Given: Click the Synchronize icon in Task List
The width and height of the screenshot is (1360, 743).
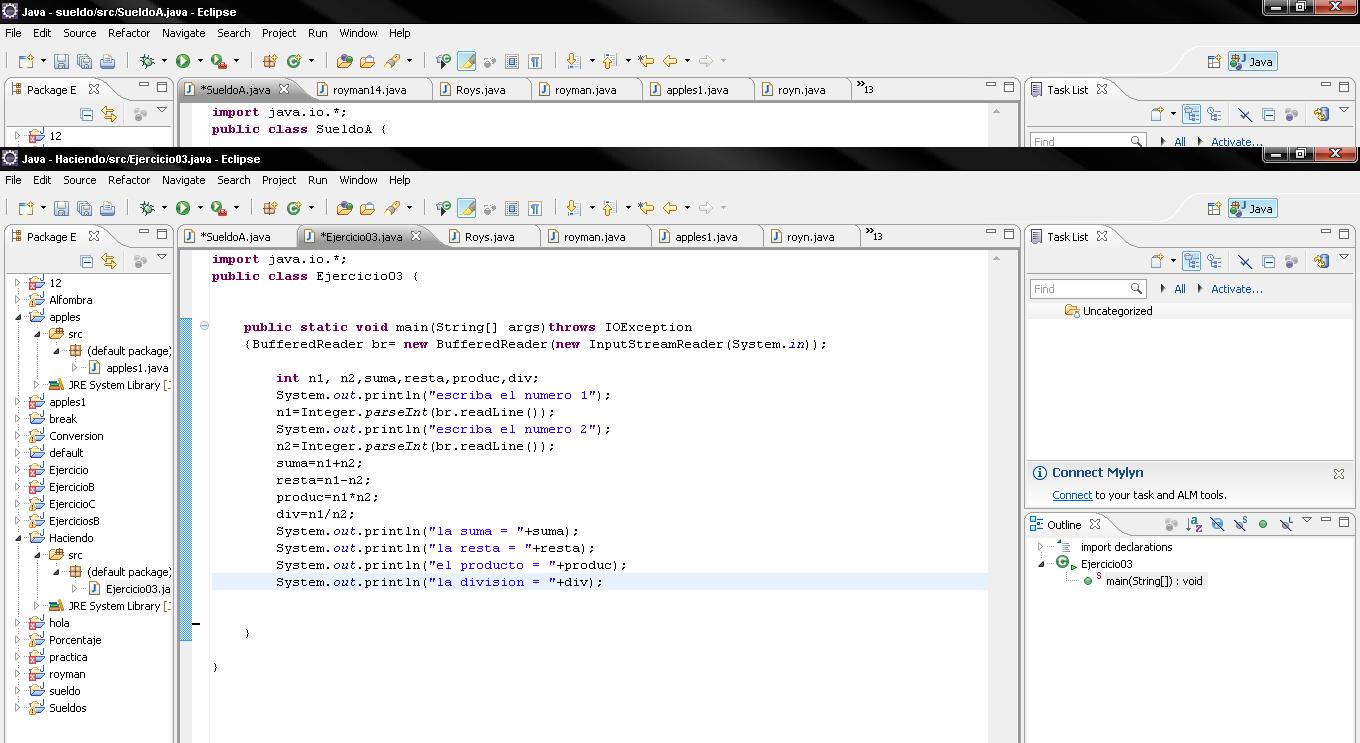Looking at the screenshot, I should pos(1321,260).
